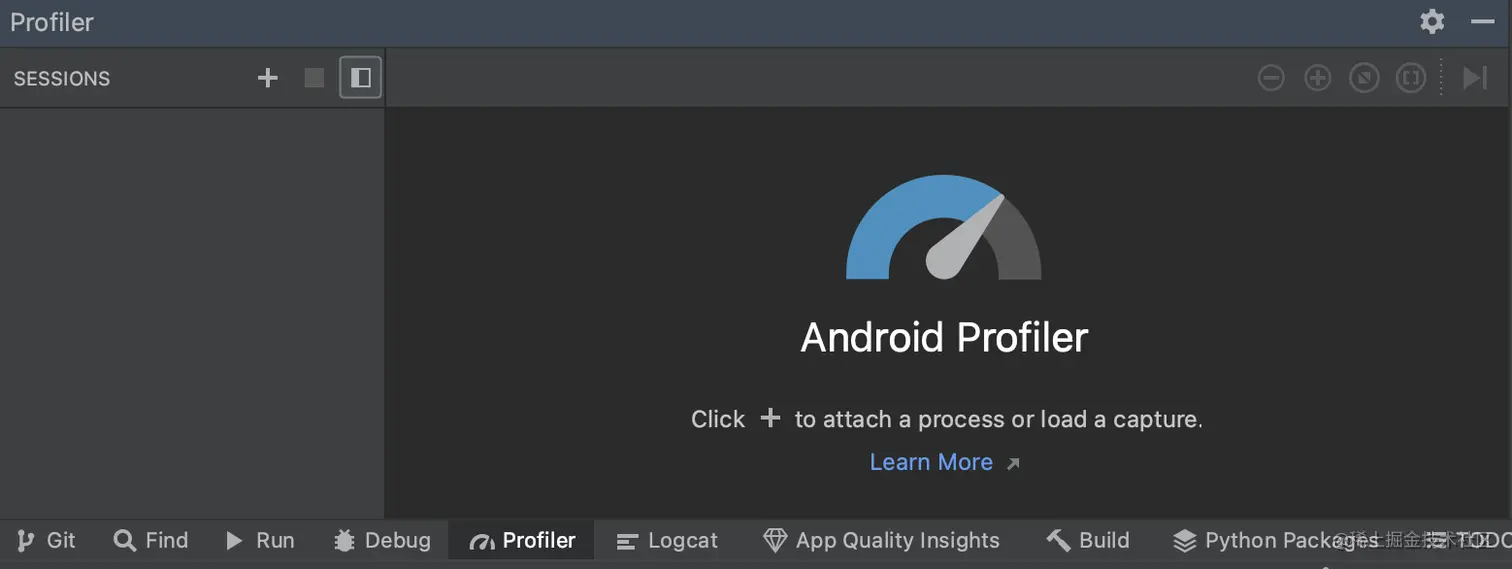Viewport: 1512px width, 569px height.
Task: Open App Quality Insights panel
Action: 881,541
